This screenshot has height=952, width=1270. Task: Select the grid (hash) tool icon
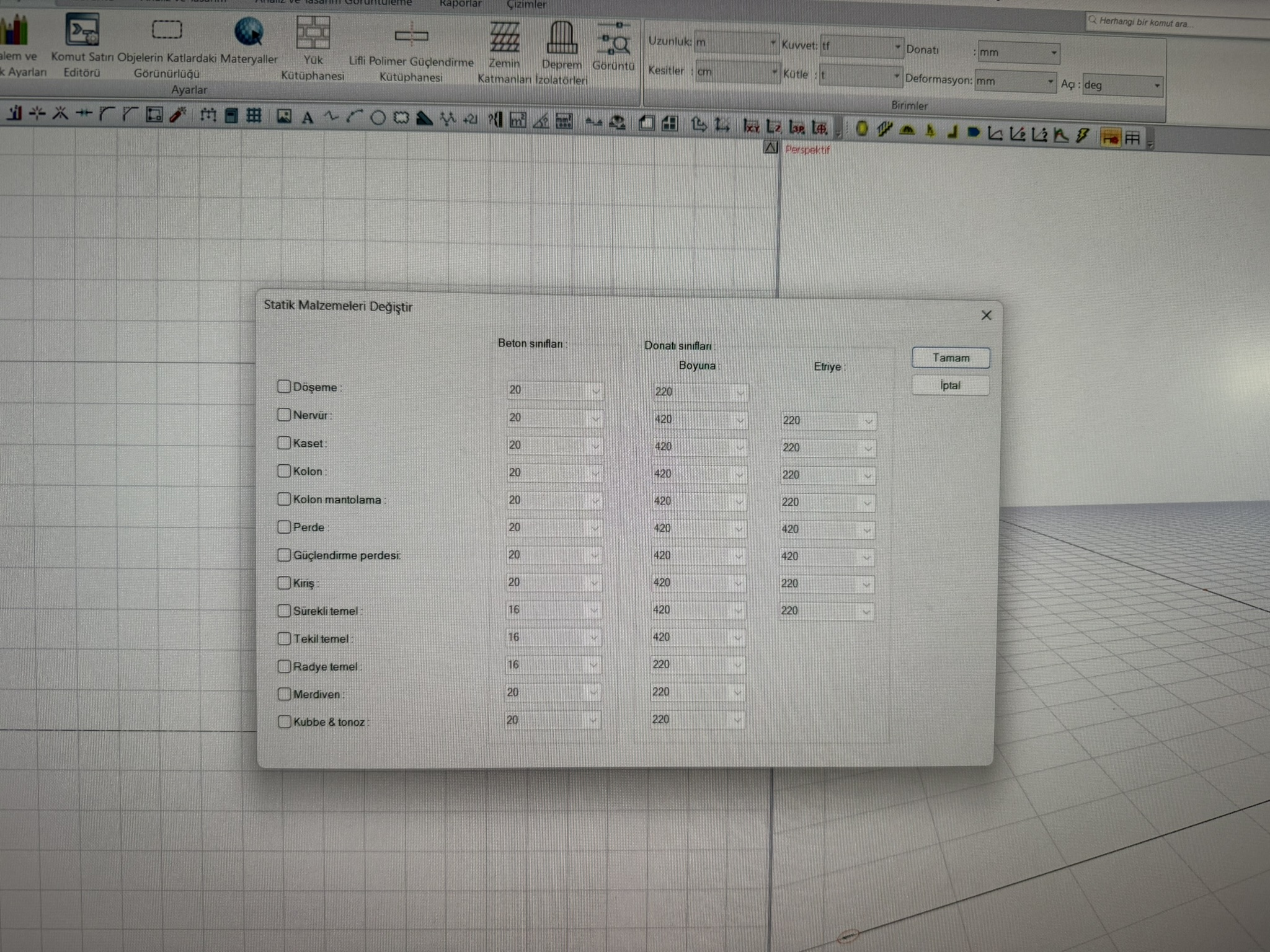(x=254, y=115)
